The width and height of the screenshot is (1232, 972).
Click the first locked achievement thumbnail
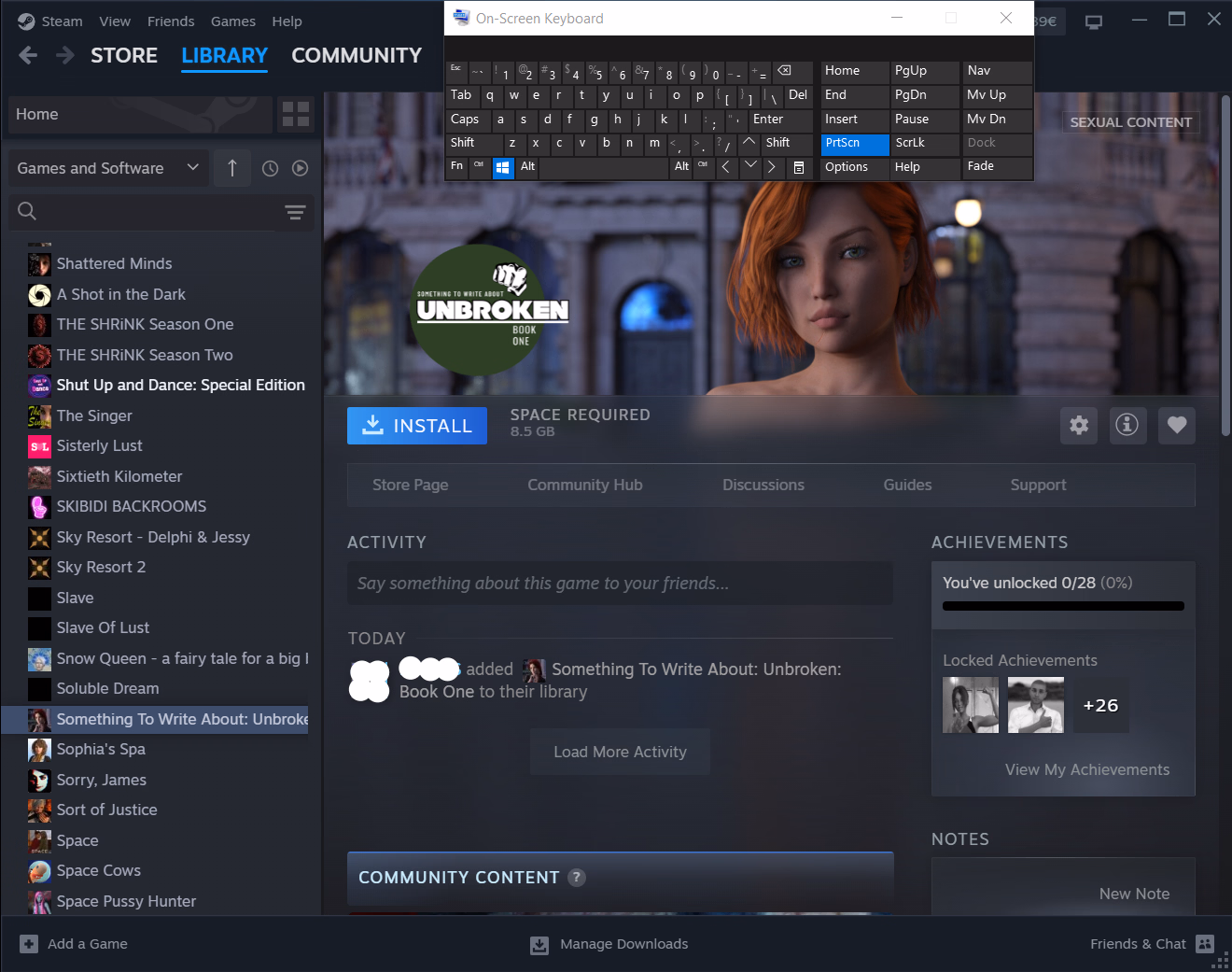971,705
